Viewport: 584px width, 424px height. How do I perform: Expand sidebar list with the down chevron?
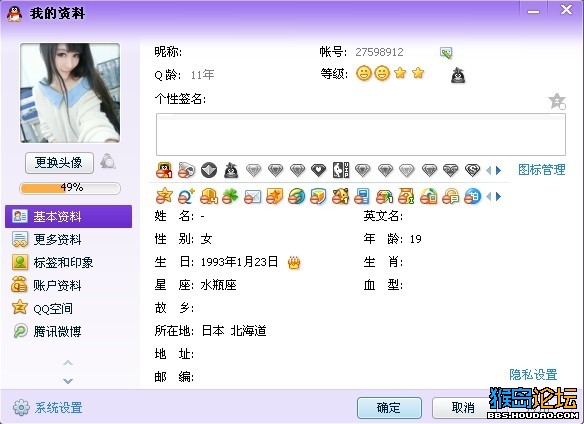[68, 381]
